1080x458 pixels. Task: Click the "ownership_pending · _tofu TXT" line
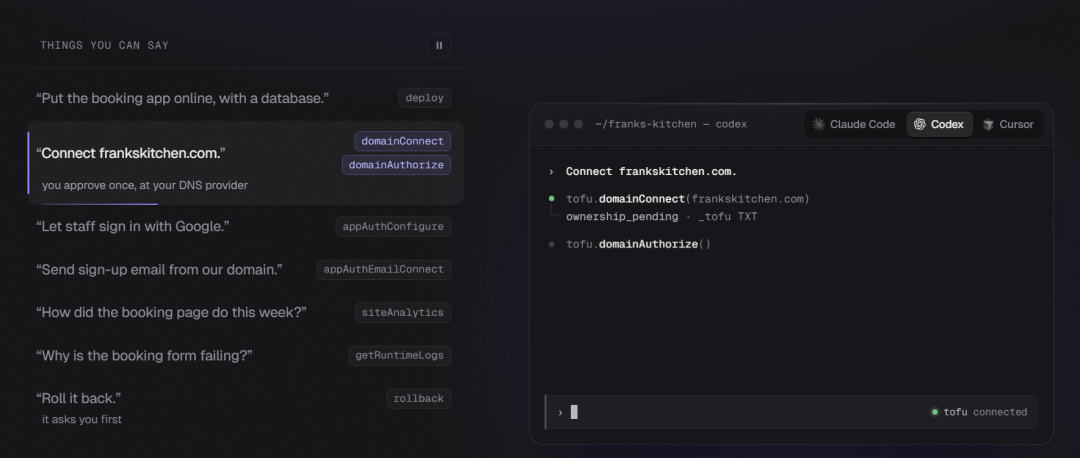point(661,217)
